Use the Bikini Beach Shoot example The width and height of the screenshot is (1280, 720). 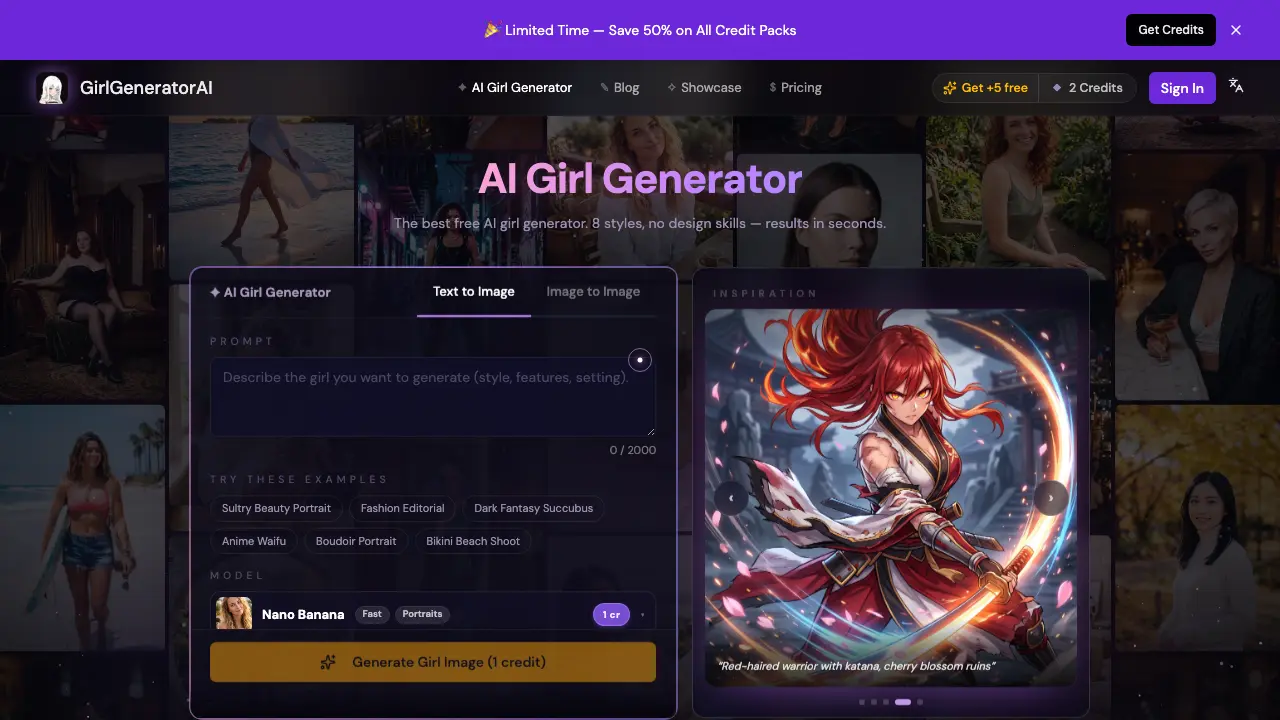(x=473, y=541)
